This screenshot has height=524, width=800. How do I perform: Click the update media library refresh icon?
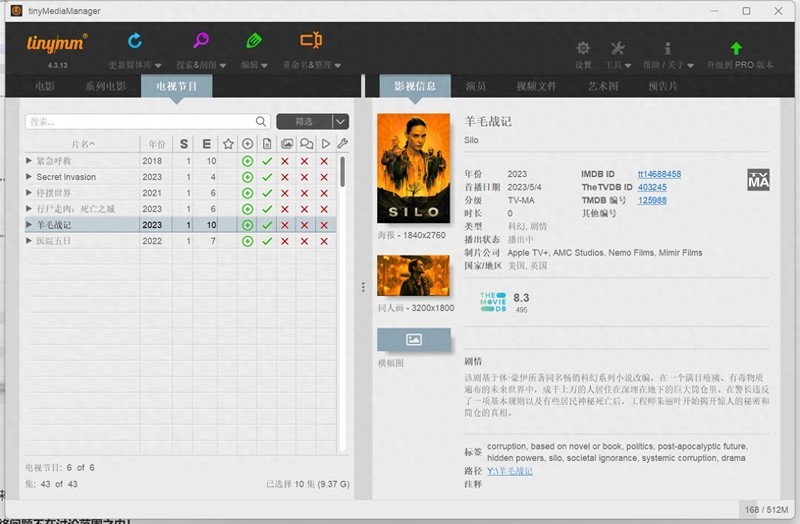pos(135,41)
